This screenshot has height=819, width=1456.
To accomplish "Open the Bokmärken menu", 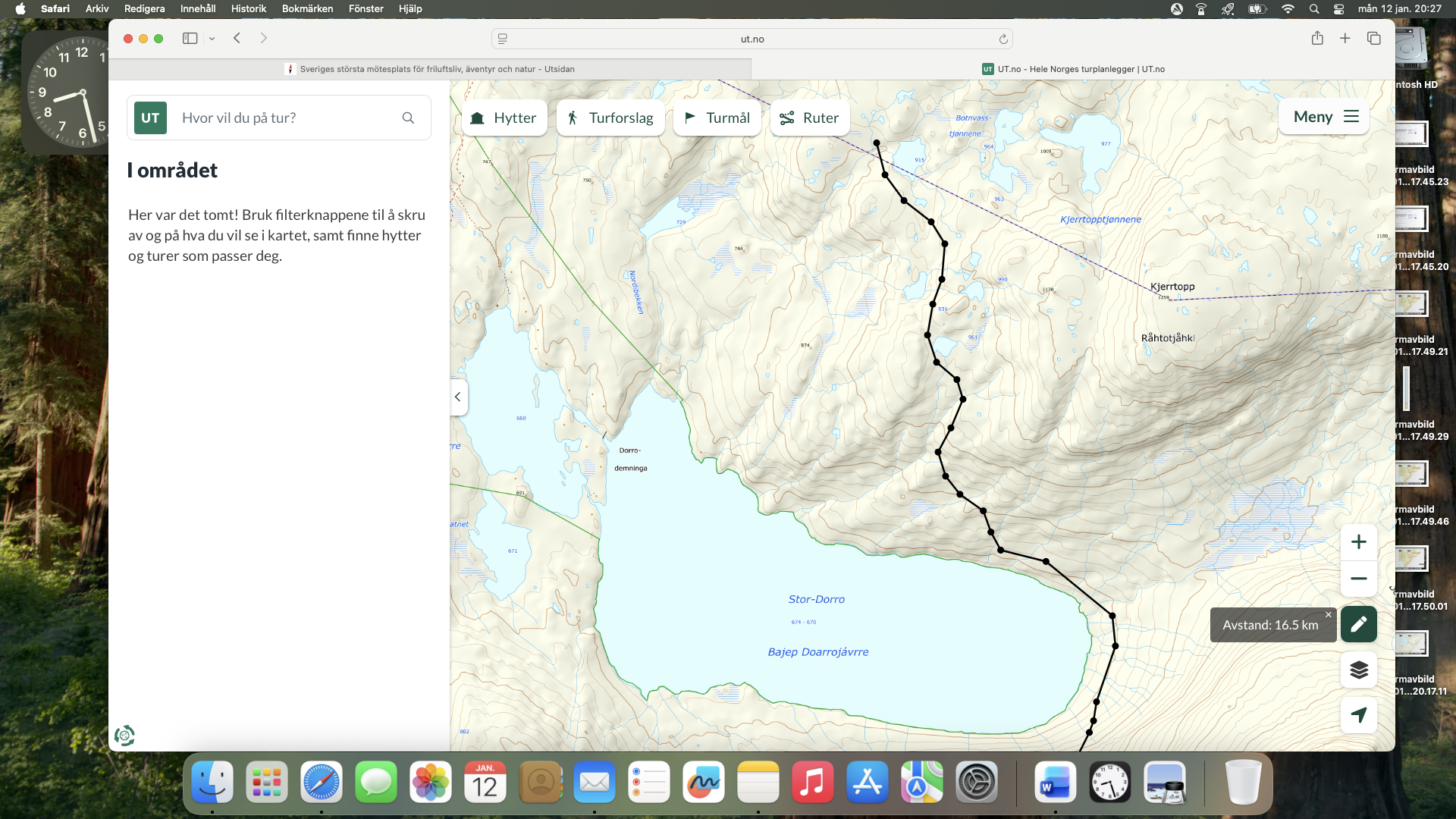I will click(307, 8).
